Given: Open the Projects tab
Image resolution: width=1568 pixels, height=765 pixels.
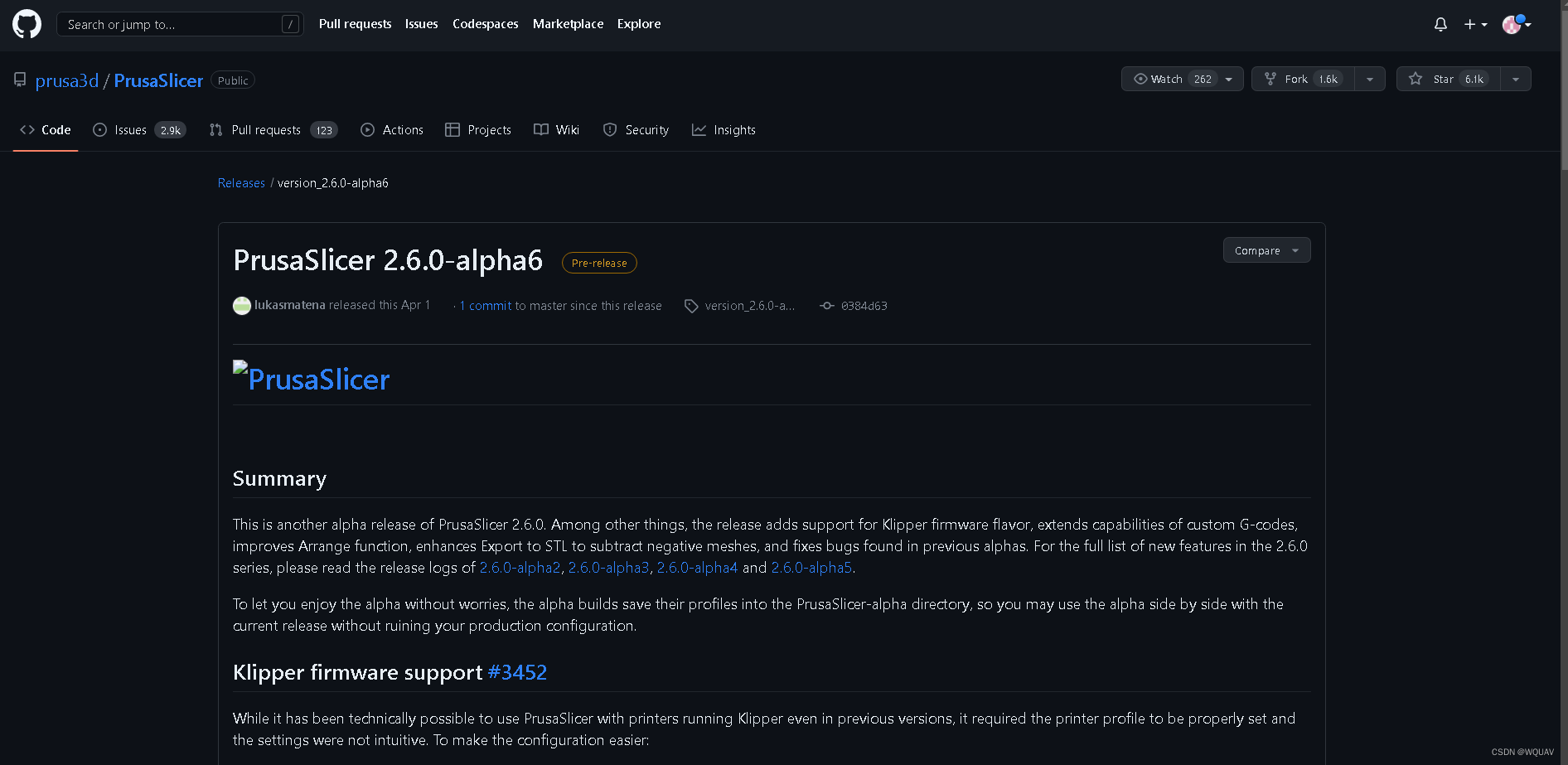Looking at the screenshot, I should tap(478, 130).
